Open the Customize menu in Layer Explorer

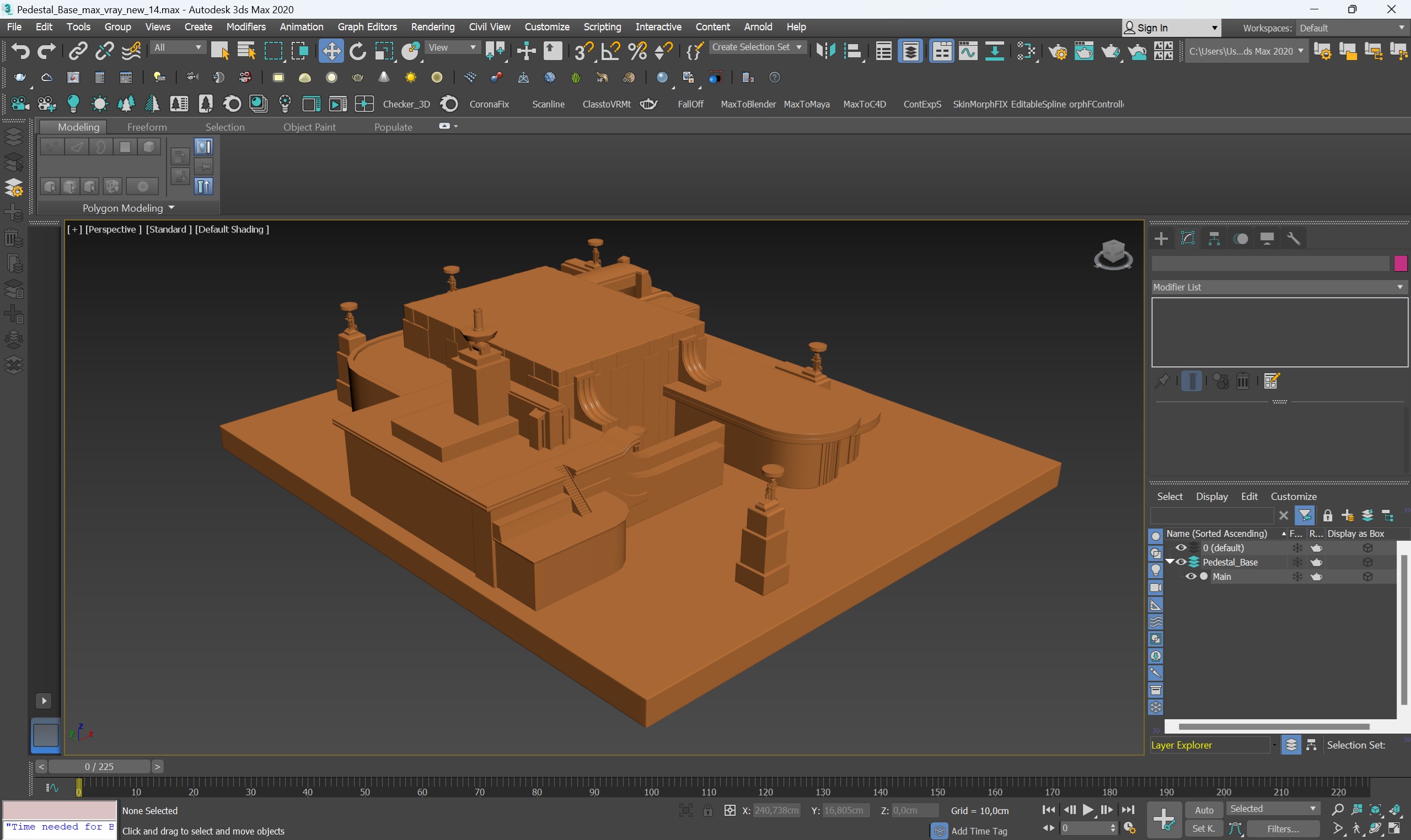[1293, 497]
